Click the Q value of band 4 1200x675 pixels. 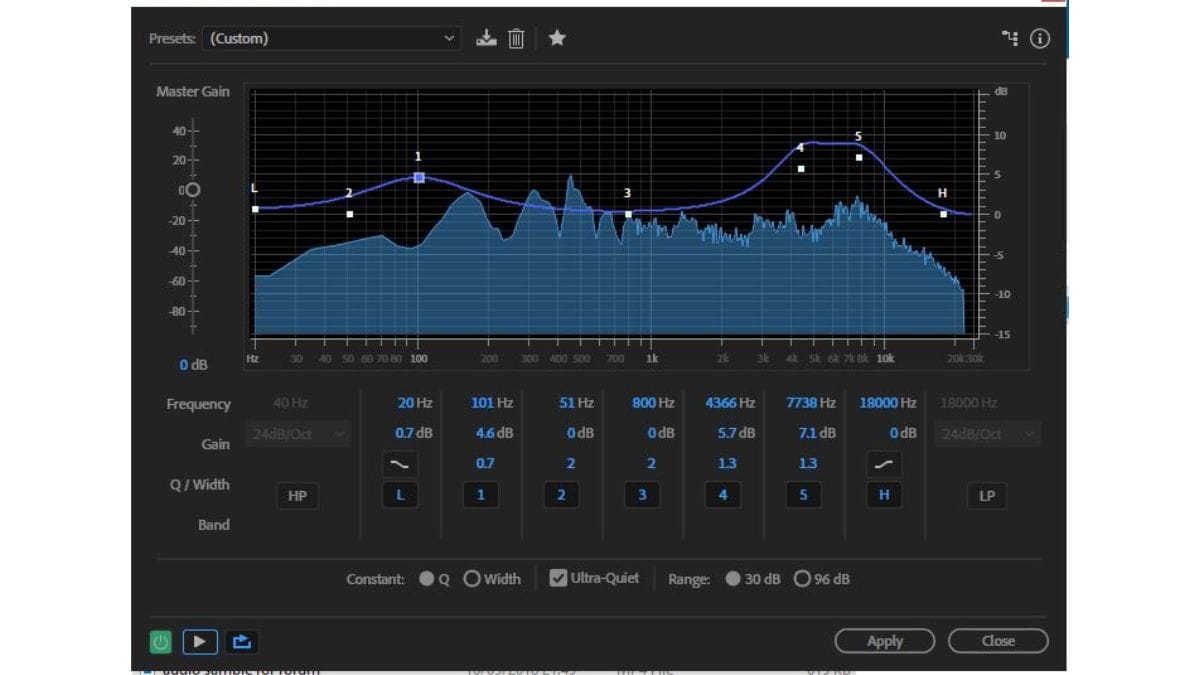[x=727, y=464]
